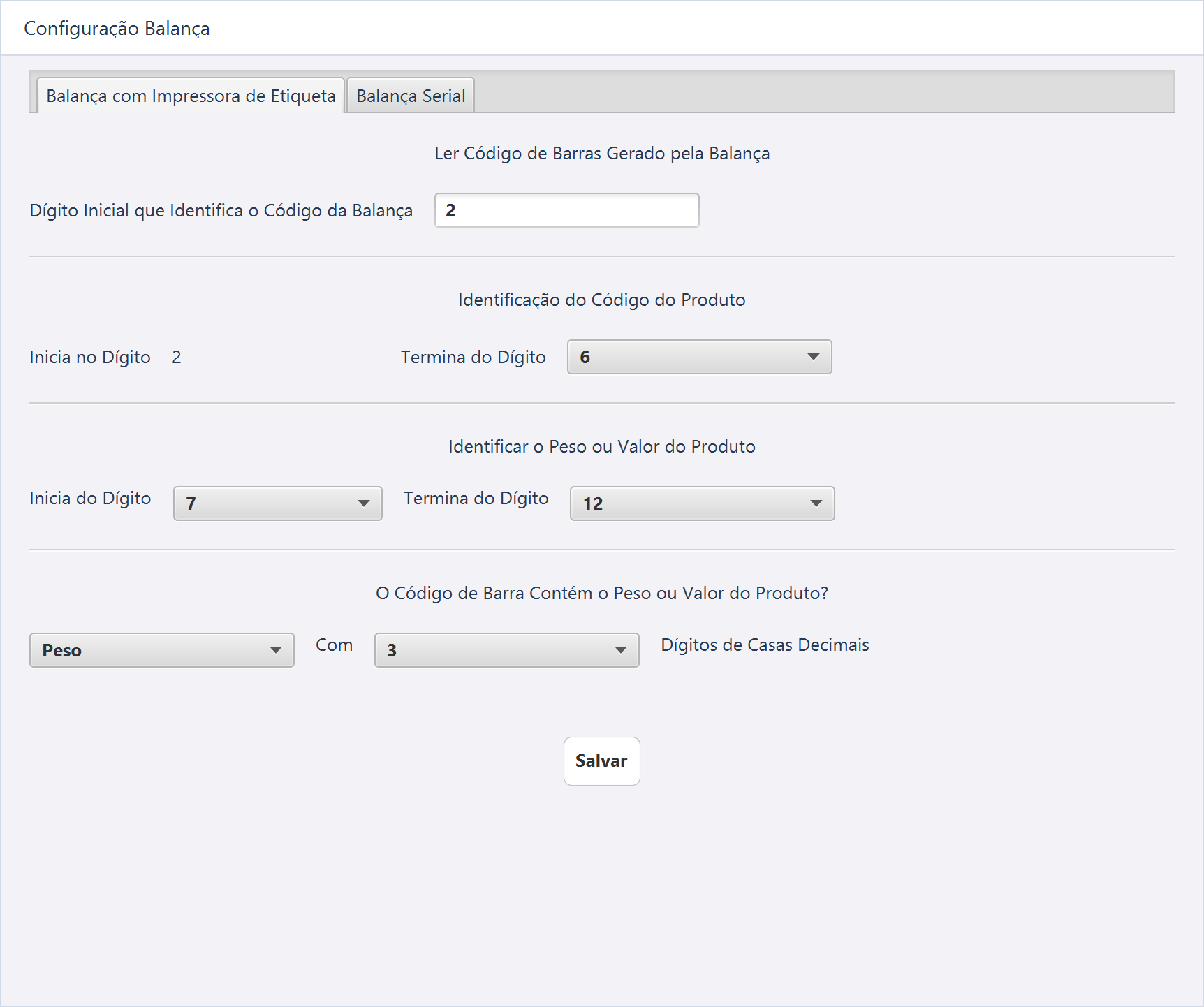The image size is (1204, 1007).
Task: Click the 'Dígitos de Casas Decimais' label
Action: point(765,645)
